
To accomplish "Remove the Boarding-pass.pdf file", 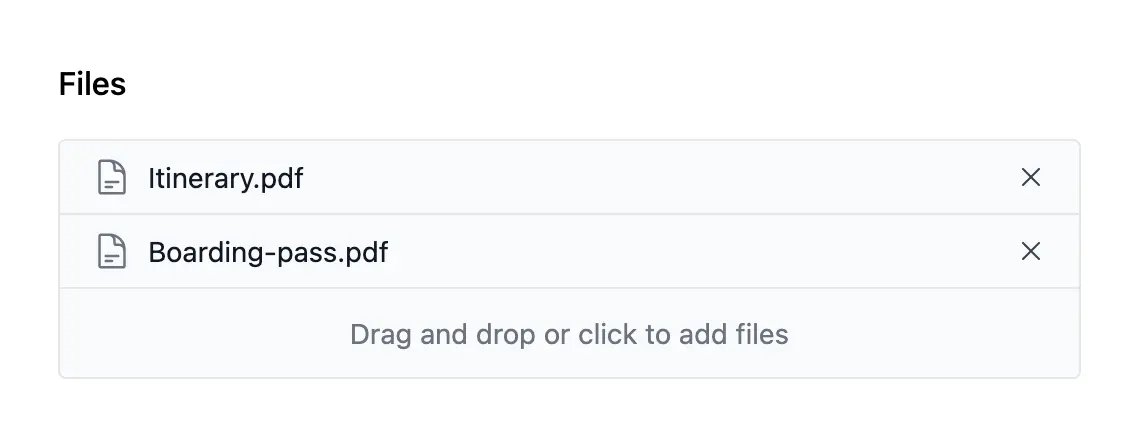I will (x=1030, y=252).
